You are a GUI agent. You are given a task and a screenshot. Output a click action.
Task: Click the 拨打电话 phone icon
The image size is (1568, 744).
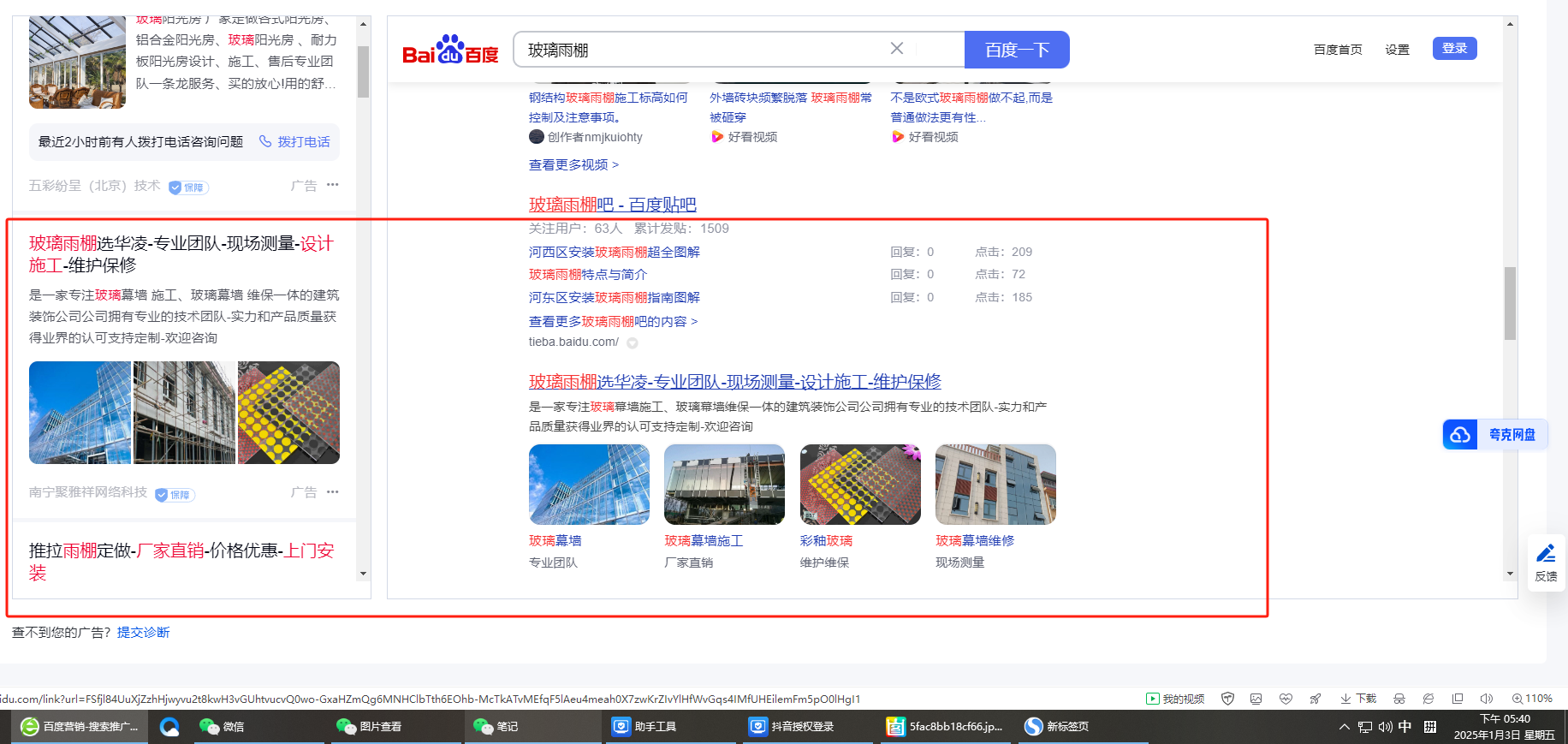(265, 141)
